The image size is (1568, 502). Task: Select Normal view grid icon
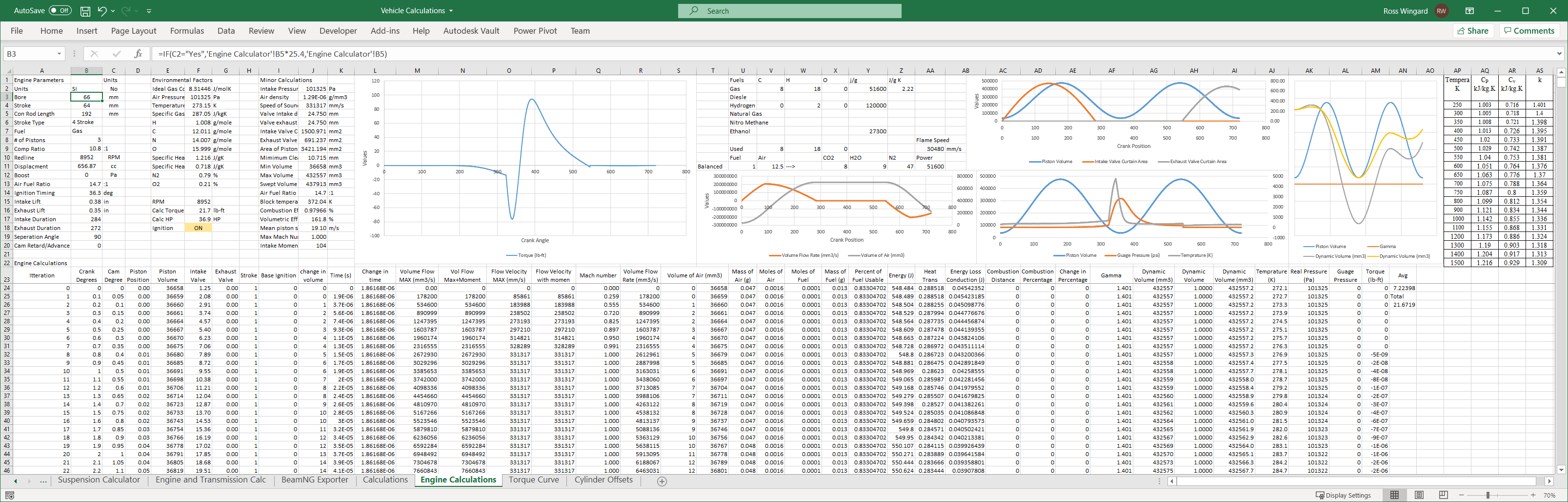click(x=1394, y=495)
